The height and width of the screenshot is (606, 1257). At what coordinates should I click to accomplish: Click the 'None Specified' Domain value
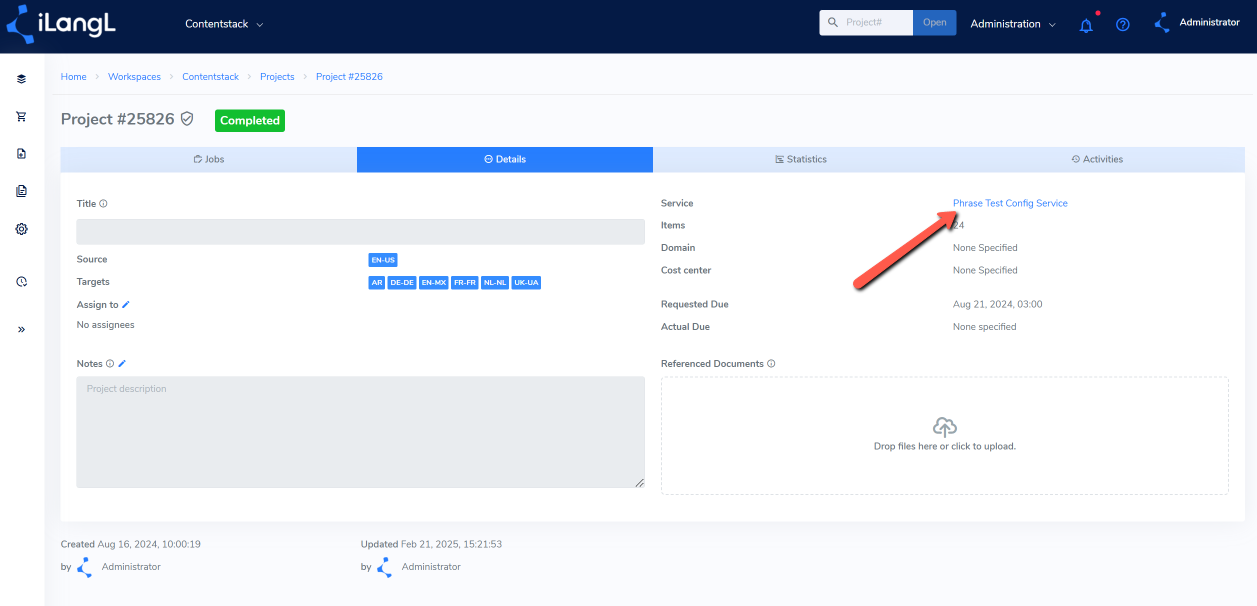tap(985, 247)
